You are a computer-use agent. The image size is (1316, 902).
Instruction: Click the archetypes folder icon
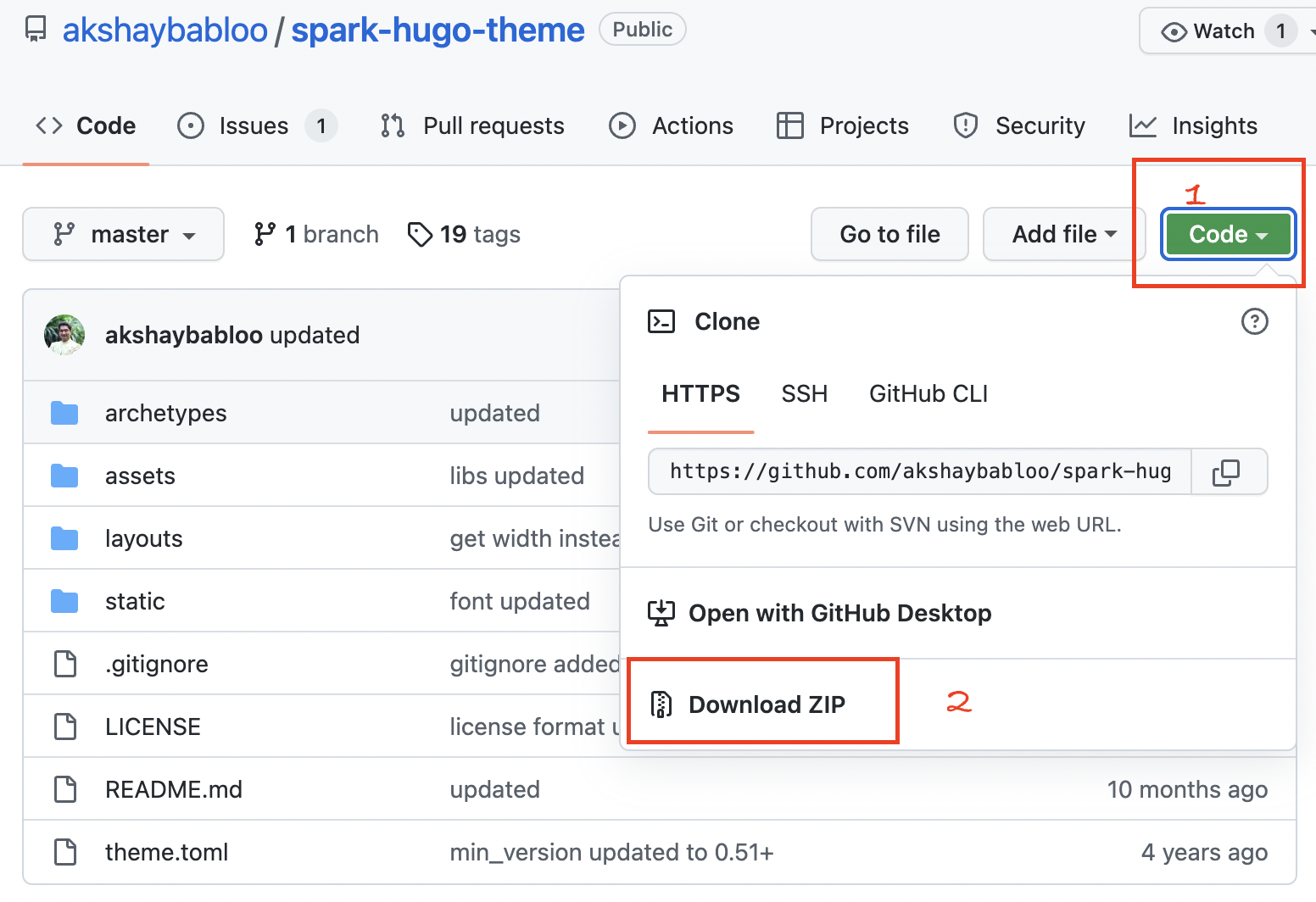(64, 413)
